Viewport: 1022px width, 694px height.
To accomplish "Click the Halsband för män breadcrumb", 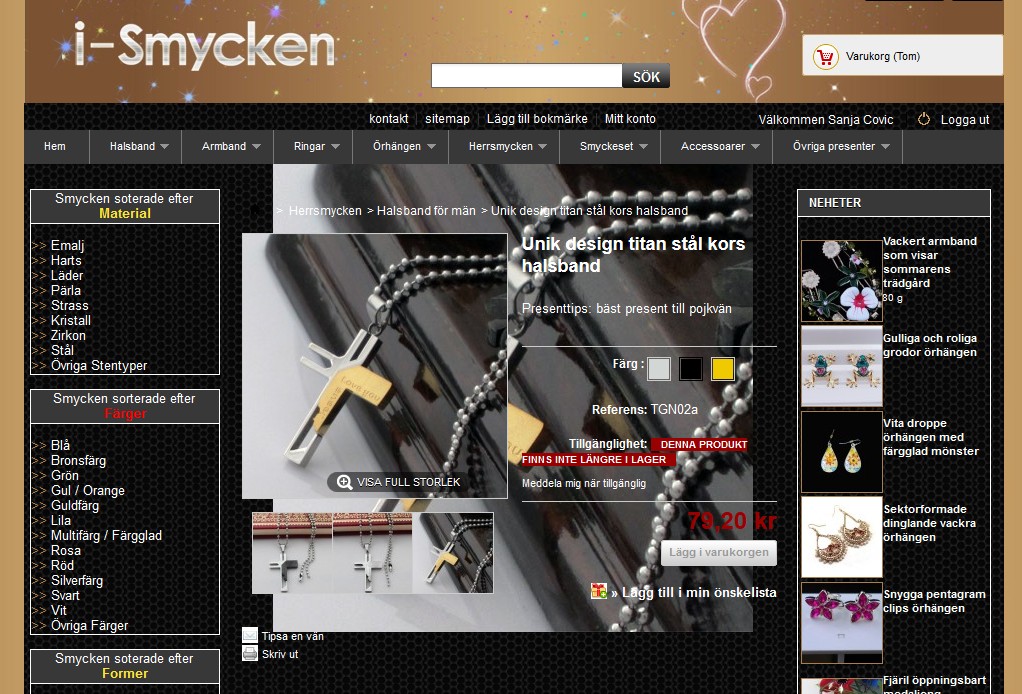I will pyautogui.click(x=426, y=210).
